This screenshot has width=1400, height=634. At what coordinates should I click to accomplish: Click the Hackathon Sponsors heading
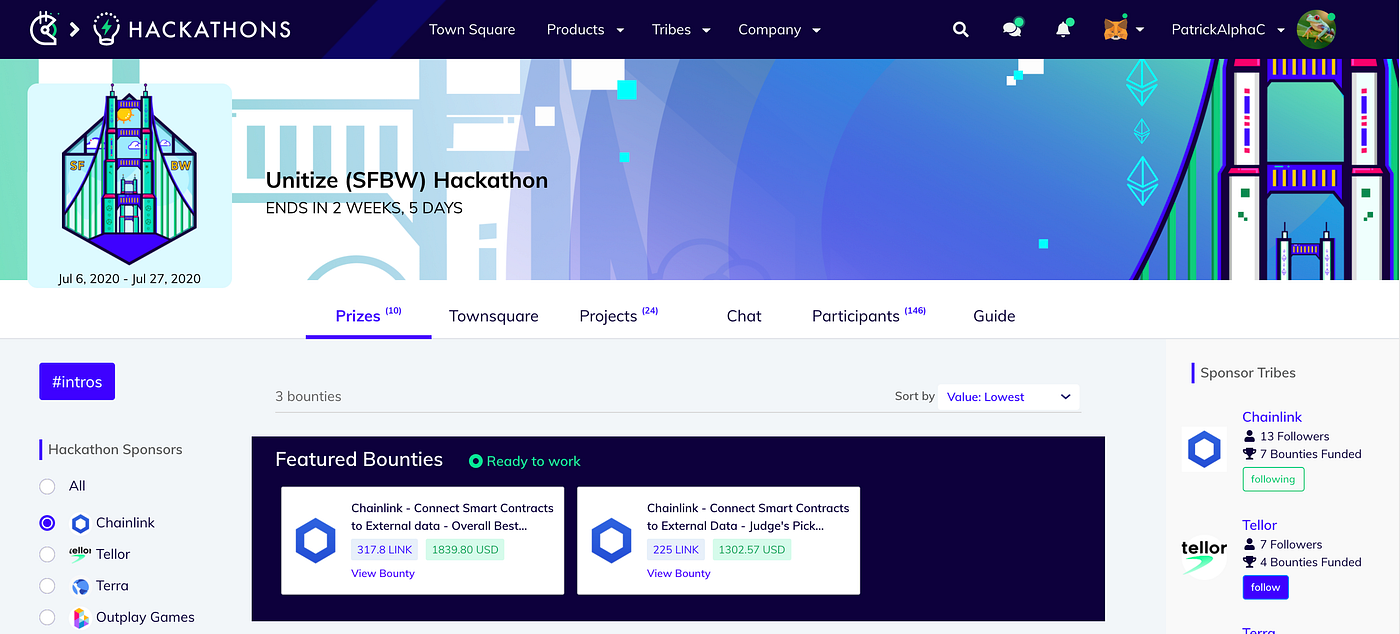click(115, 450)
